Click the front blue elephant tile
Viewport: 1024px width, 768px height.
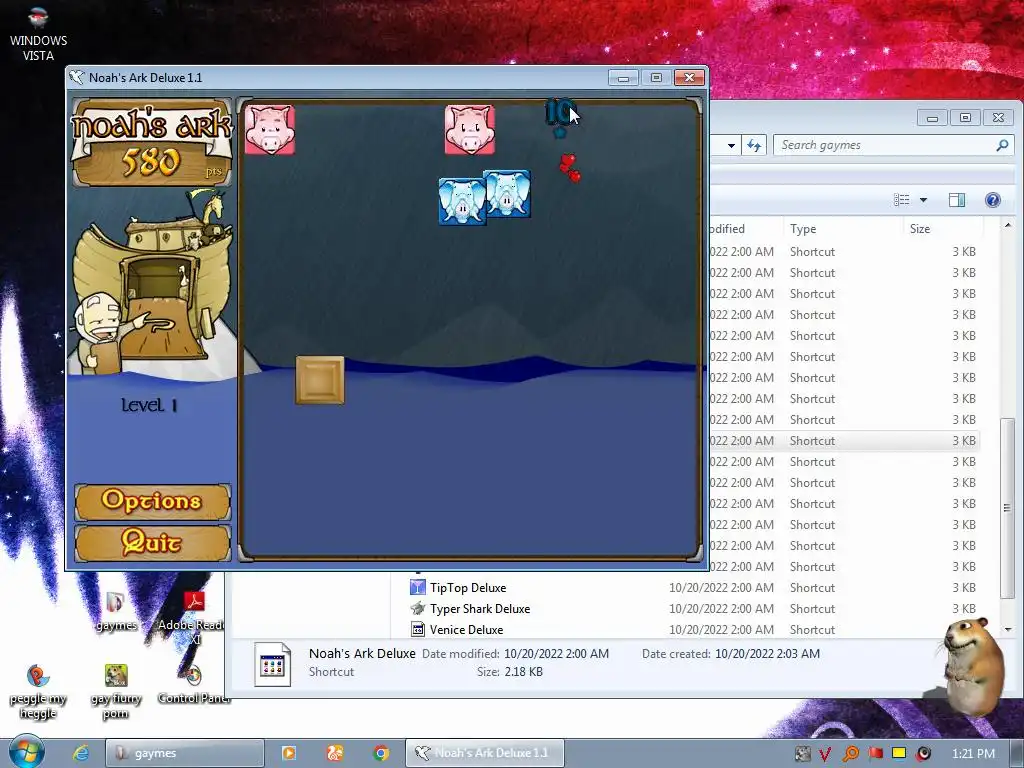coord(462,201)
